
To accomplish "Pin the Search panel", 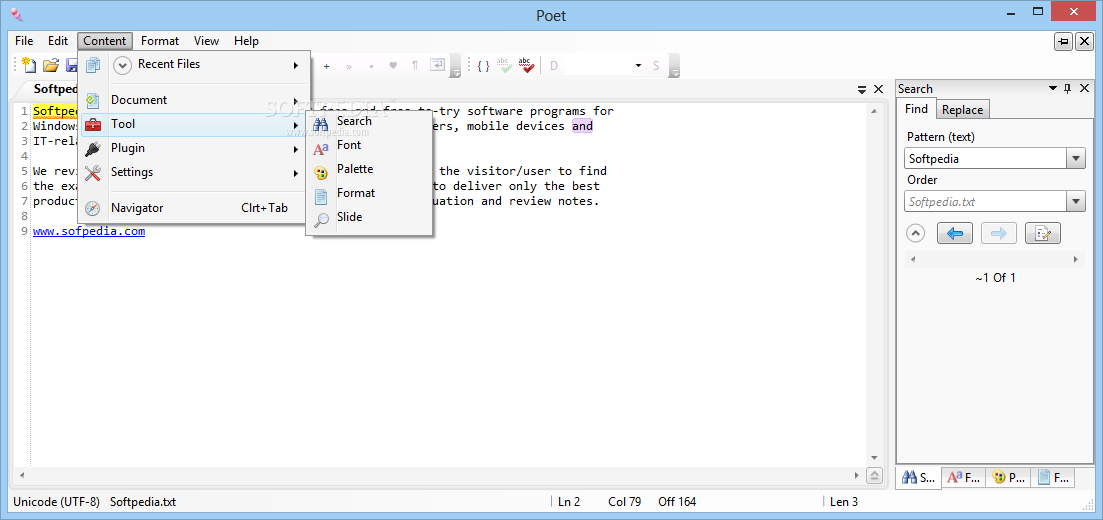I will [1068, 89].
